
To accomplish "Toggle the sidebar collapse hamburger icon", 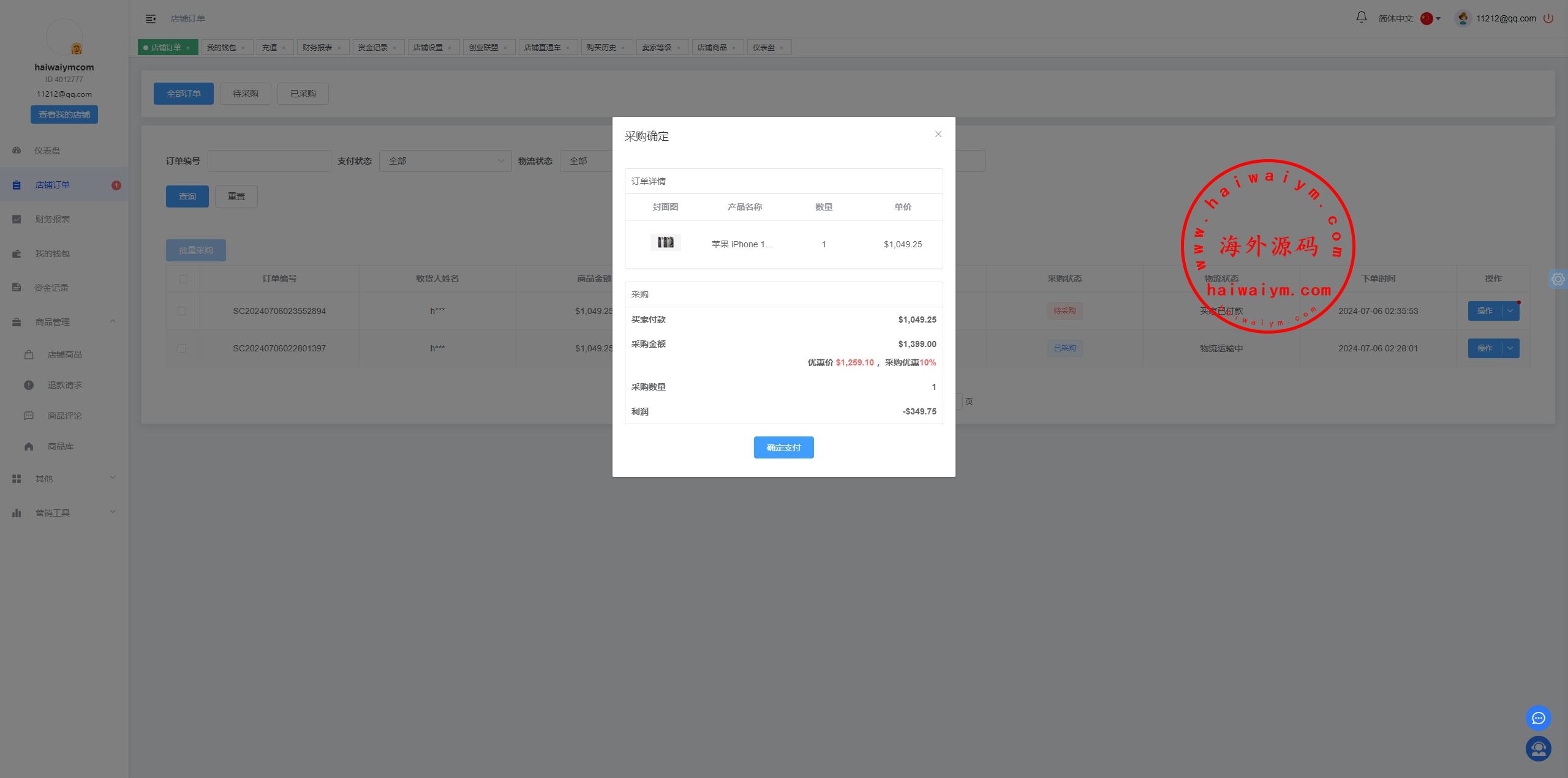I will pyautogui.click(x=151, y=19).
